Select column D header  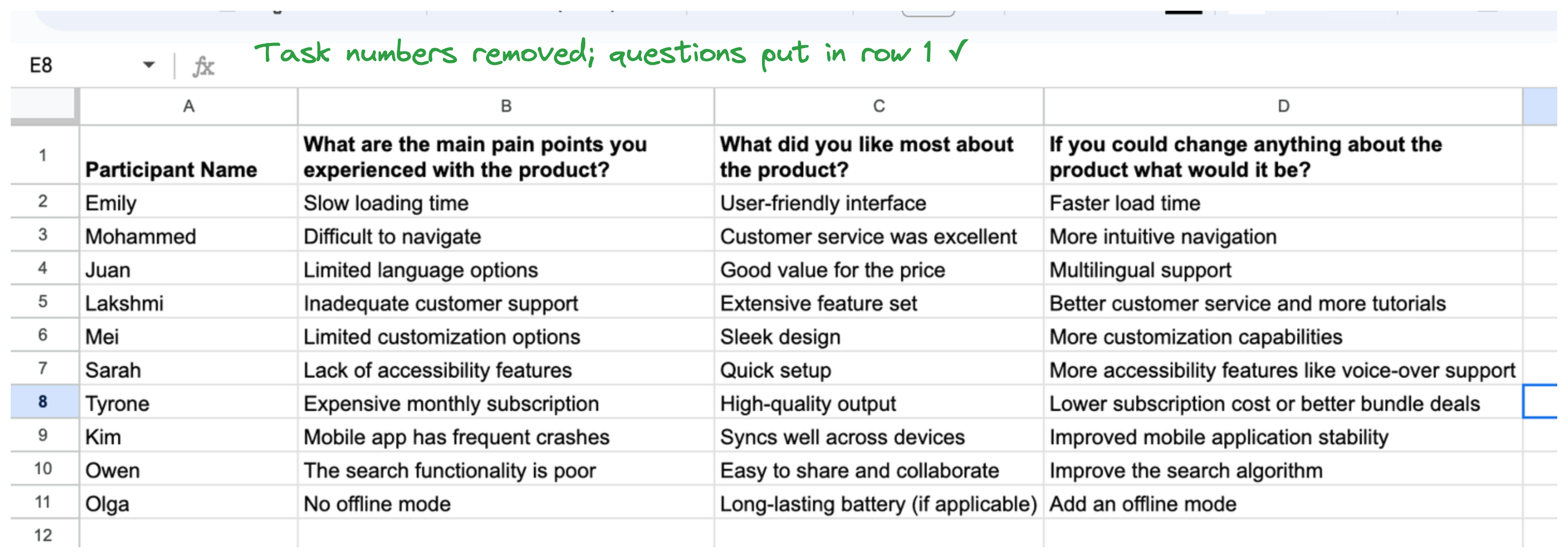pyautogui.click(x=1283, y=106)
